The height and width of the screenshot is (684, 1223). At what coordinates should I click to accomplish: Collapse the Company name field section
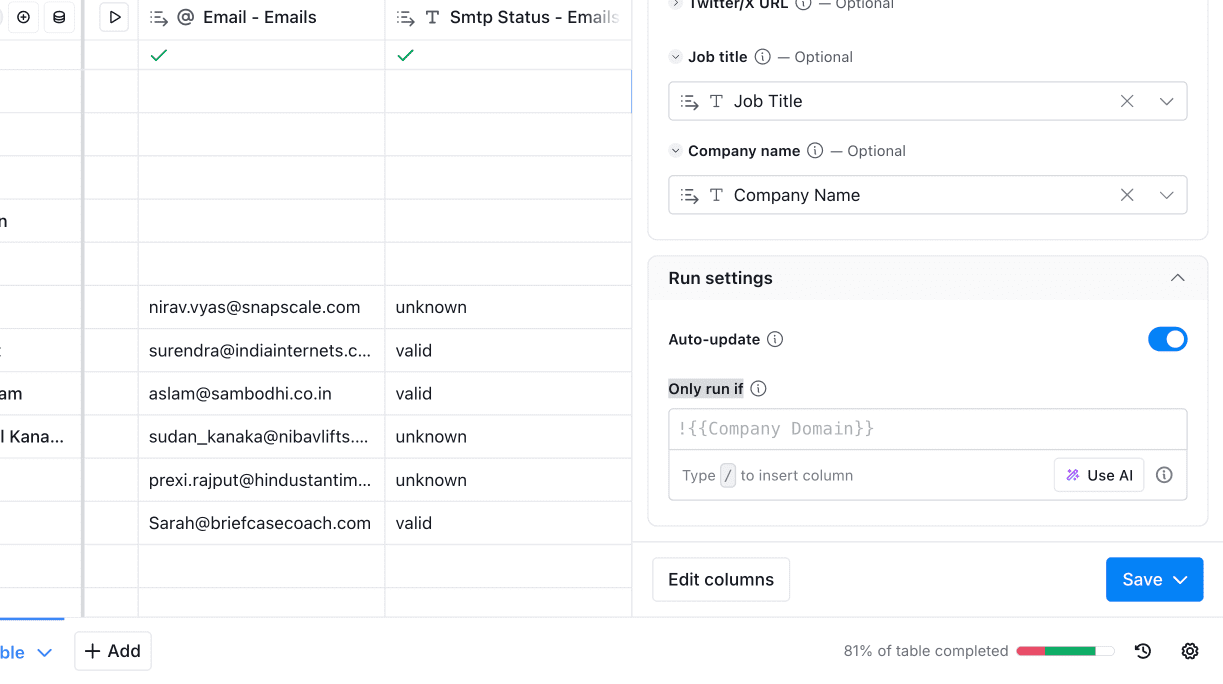676,151
